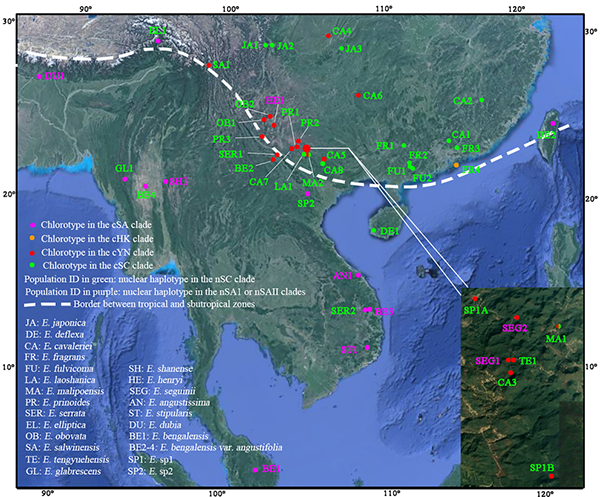This screenshot has width=600, height=497.
Task: Click the SER2 label near Vietnam's coast
Action: point(343,311)
